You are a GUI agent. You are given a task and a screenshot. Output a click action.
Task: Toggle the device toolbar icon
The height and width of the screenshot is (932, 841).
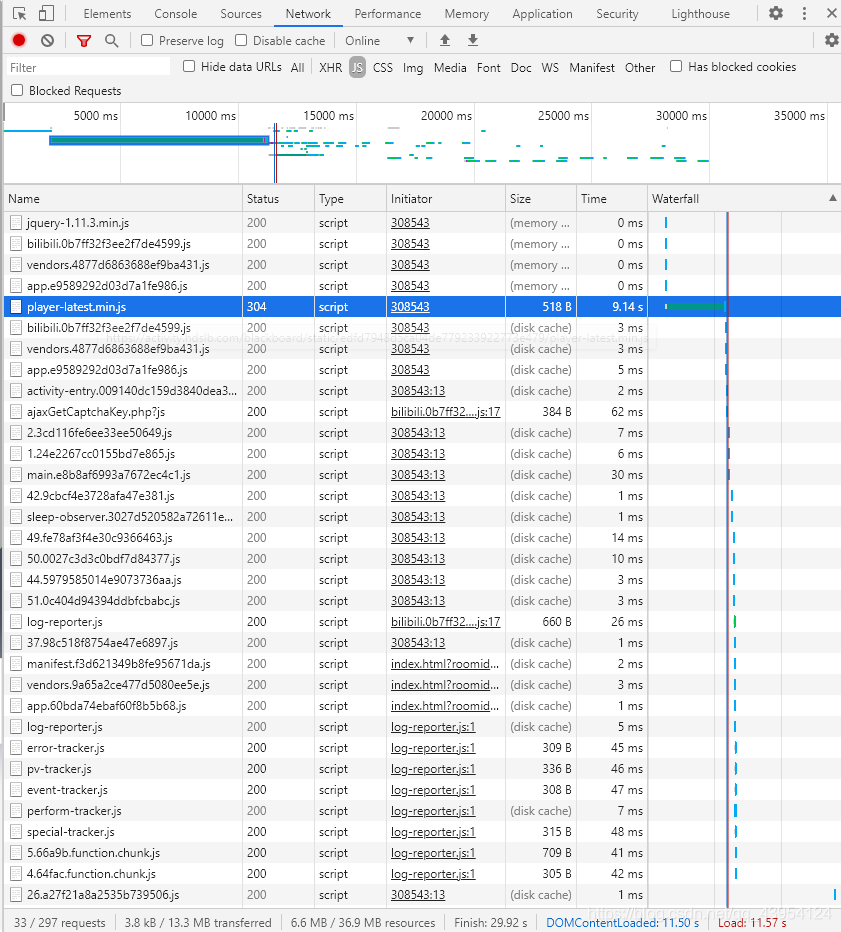point(46,13)
